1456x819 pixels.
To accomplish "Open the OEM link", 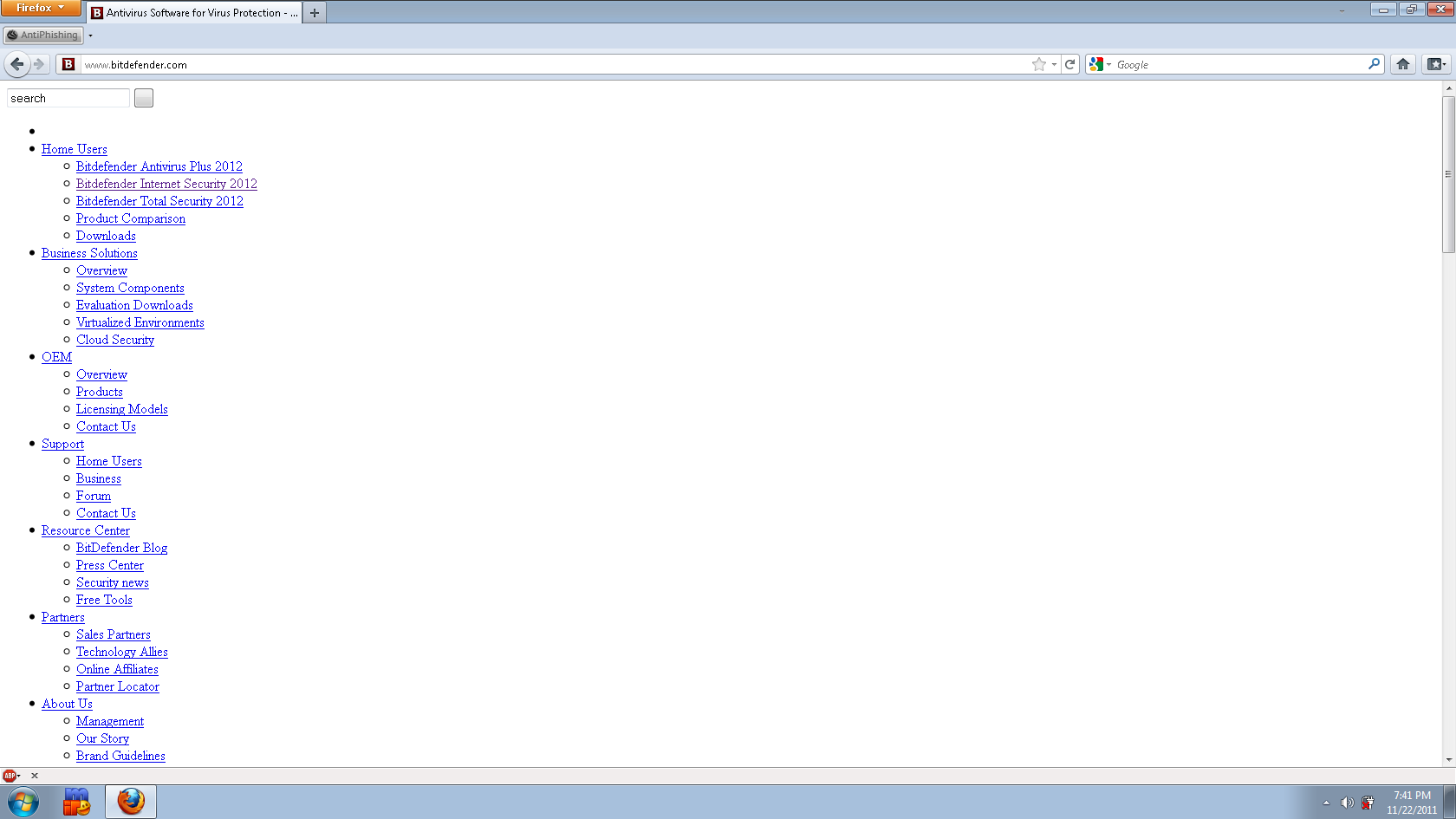I will click(57, 357).
